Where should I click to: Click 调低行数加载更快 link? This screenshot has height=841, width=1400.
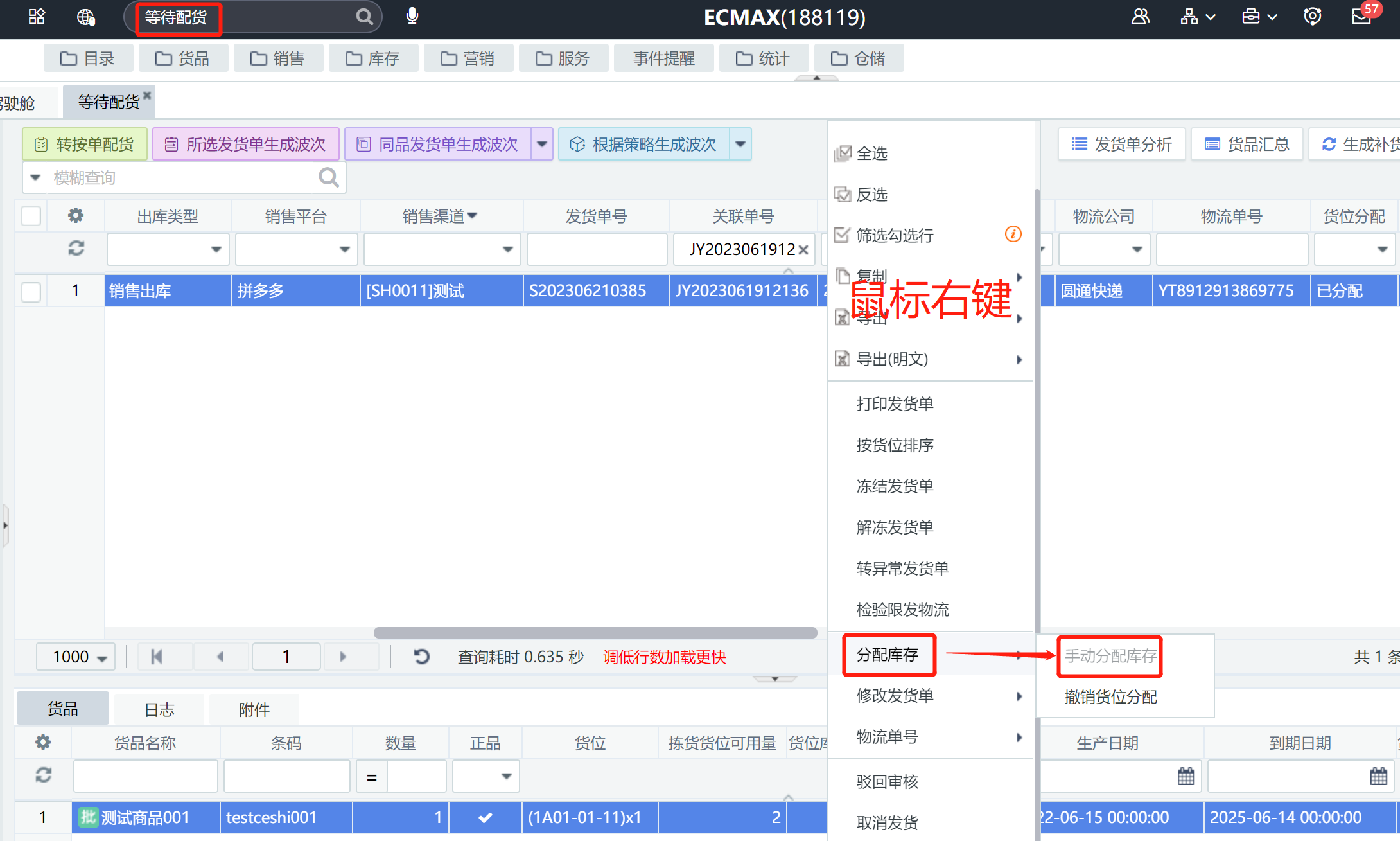[664, 657]
